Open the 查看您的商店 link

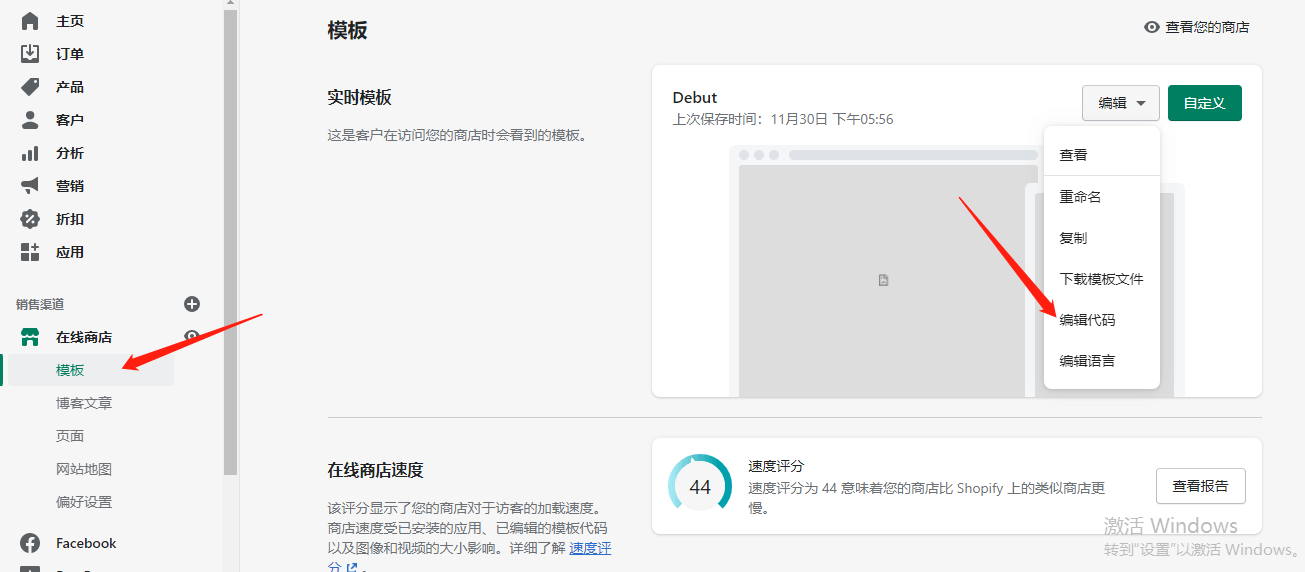click(1207, 27)
